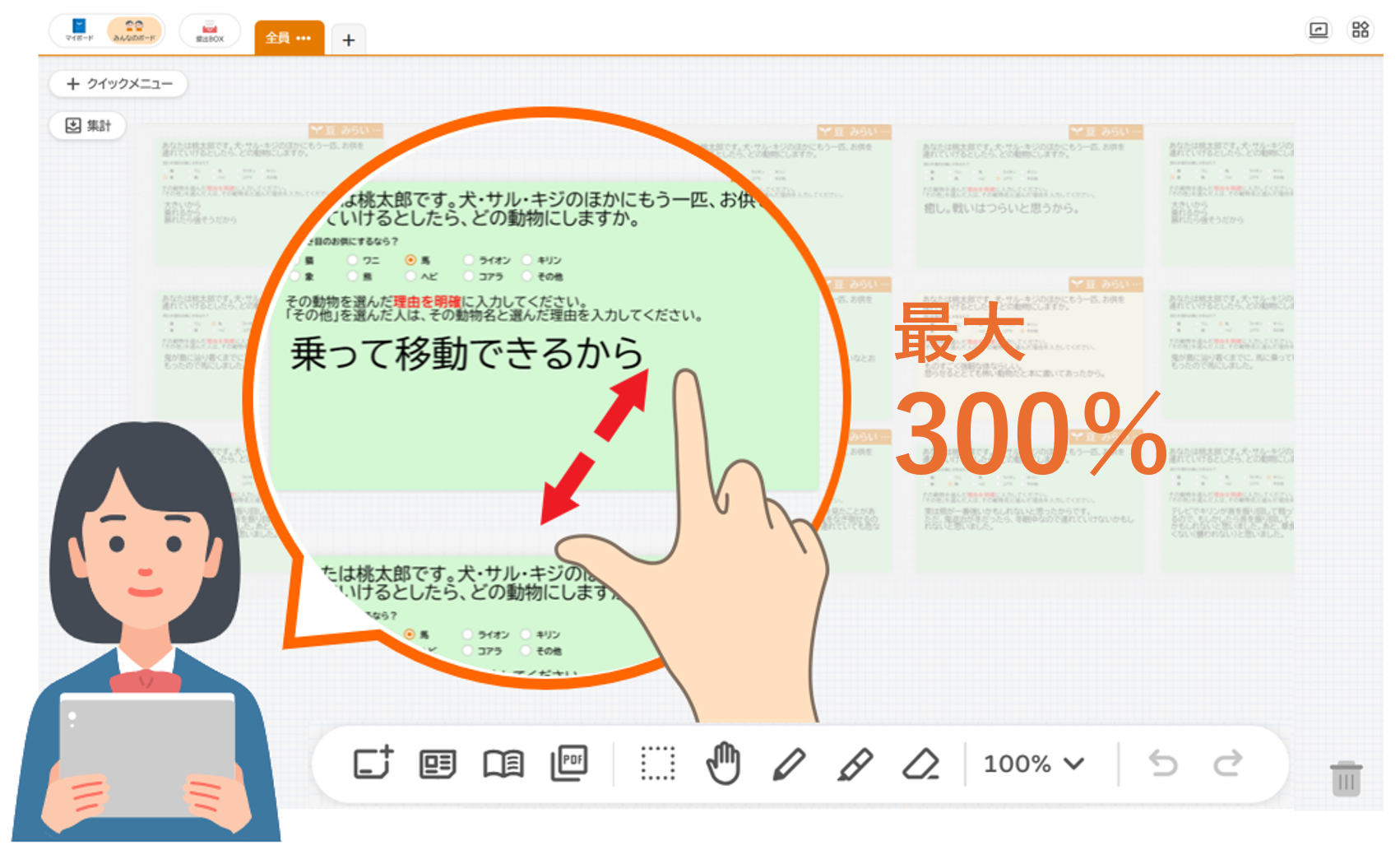
Task: Open the open-book material icon
Action: coord(503,764)
